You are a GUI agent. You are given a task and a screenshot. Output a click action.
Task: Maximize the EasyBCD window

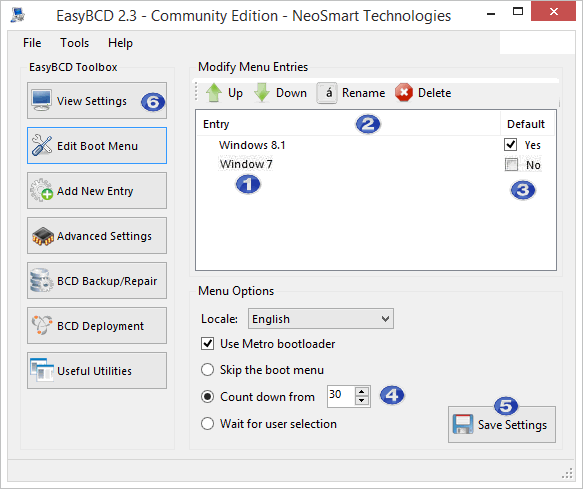pyautogui.click(x=518, y=12)
